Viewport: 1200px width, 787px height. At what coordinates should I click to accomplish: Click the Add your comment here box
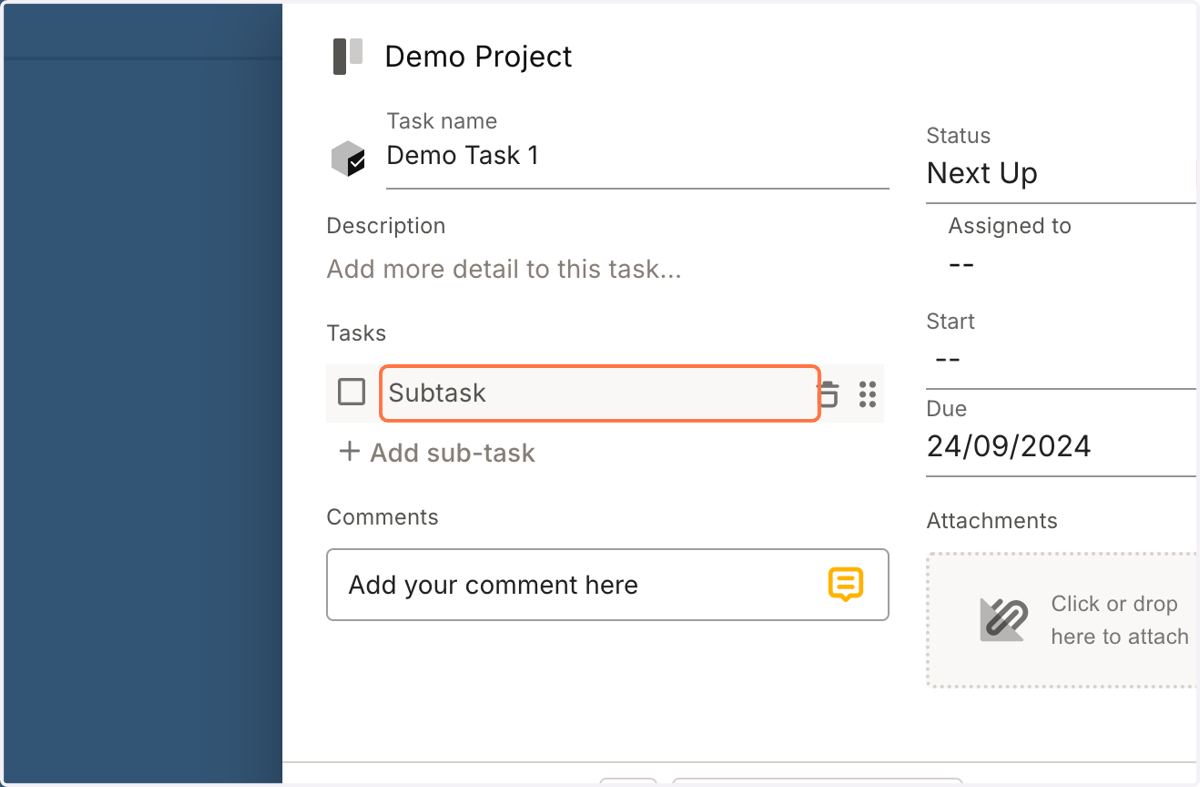click(607, 584)
